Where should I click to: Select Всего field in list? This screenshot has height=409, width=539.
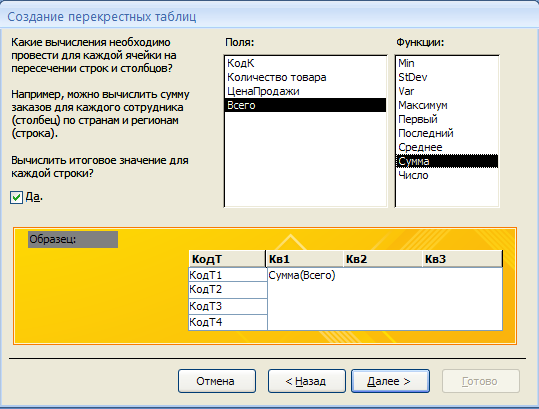pos(305,105)
